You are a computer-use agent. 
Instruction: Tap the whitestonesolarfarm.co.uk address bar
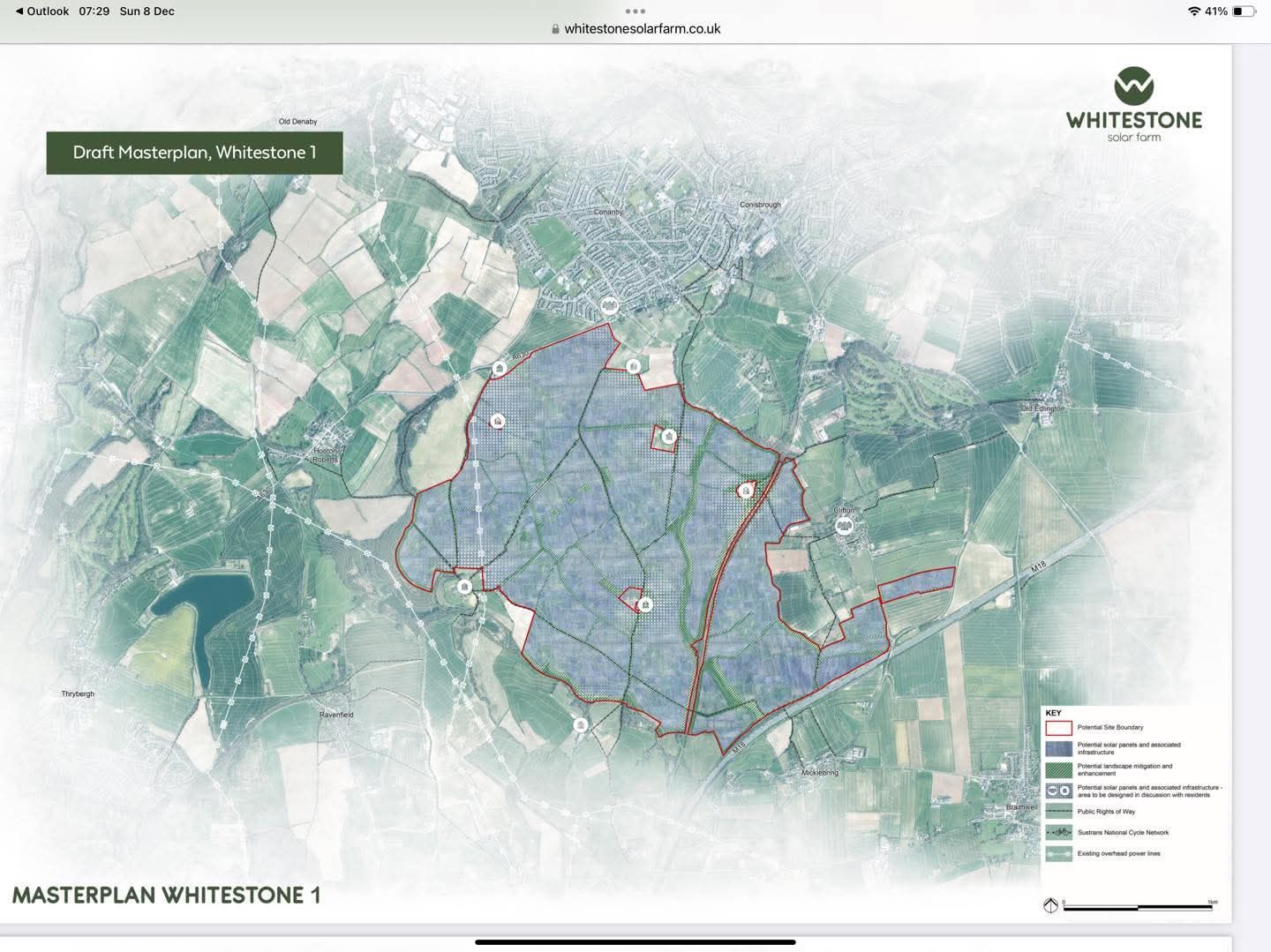[642, 28]
